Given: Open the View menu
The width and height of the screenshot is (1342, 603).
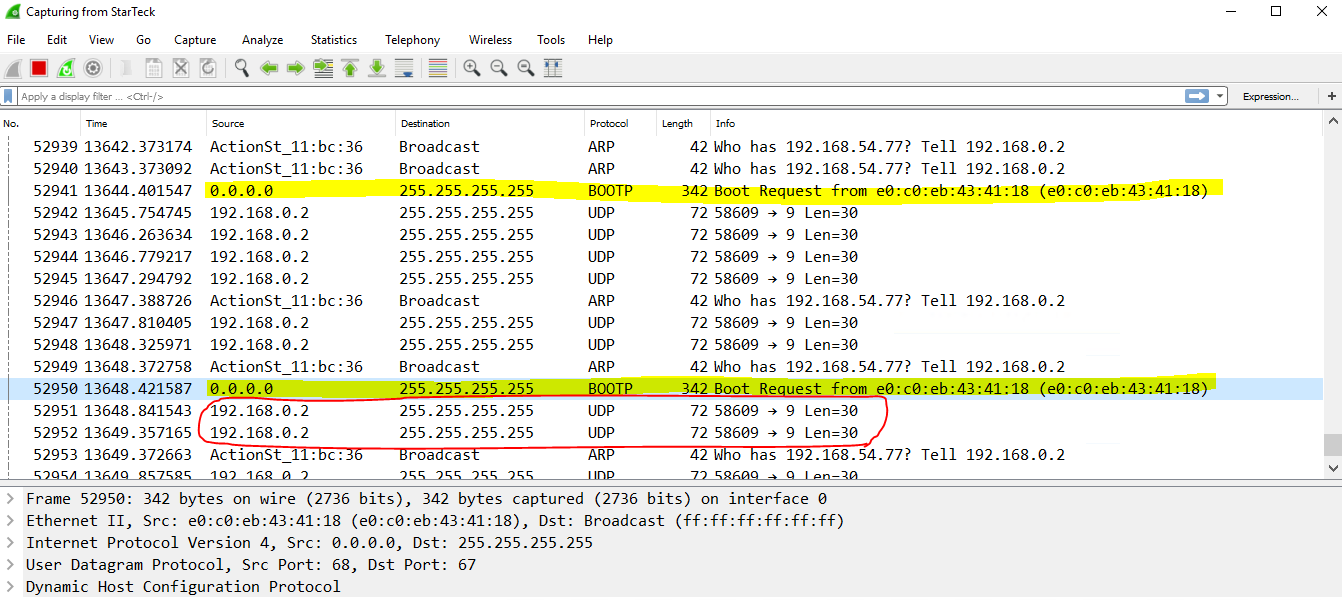Looking at the screenshot, I should pyautogui.click(x=101, y=40).
